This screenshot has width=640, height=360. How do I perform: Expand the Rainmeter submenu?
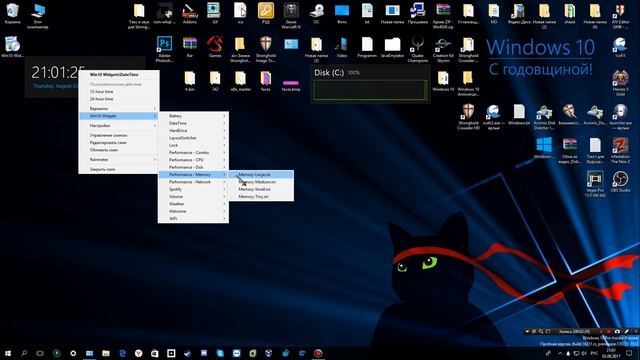pos(119,160)
